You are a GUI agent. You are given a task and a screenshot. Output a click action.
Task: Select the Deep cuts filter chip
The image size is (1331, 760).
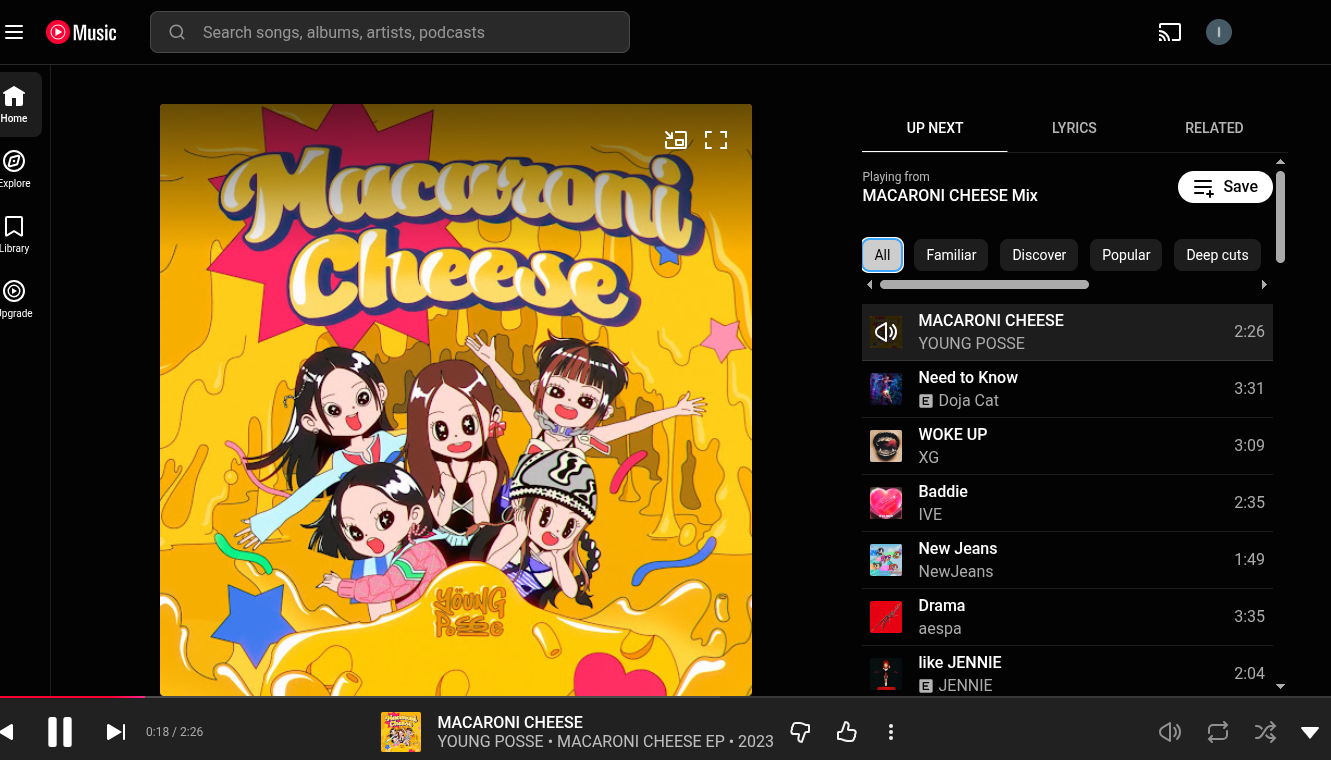pyautogui.click(x=1217, y=255)
